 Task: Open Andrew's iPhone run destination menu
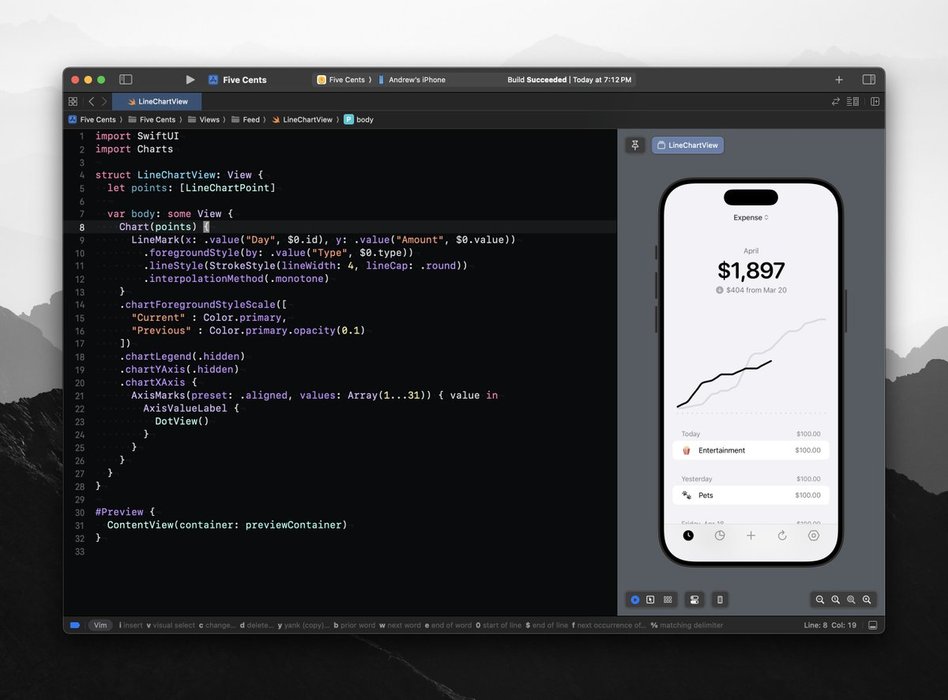click(416, 79)
